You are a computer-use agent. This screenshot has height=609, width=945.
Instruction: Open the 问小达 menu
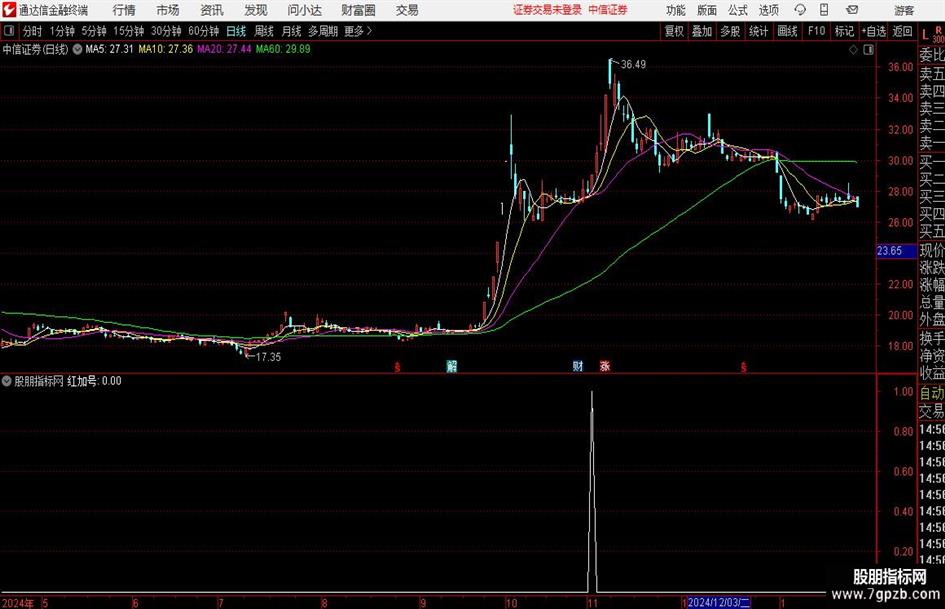coord(304,10)
